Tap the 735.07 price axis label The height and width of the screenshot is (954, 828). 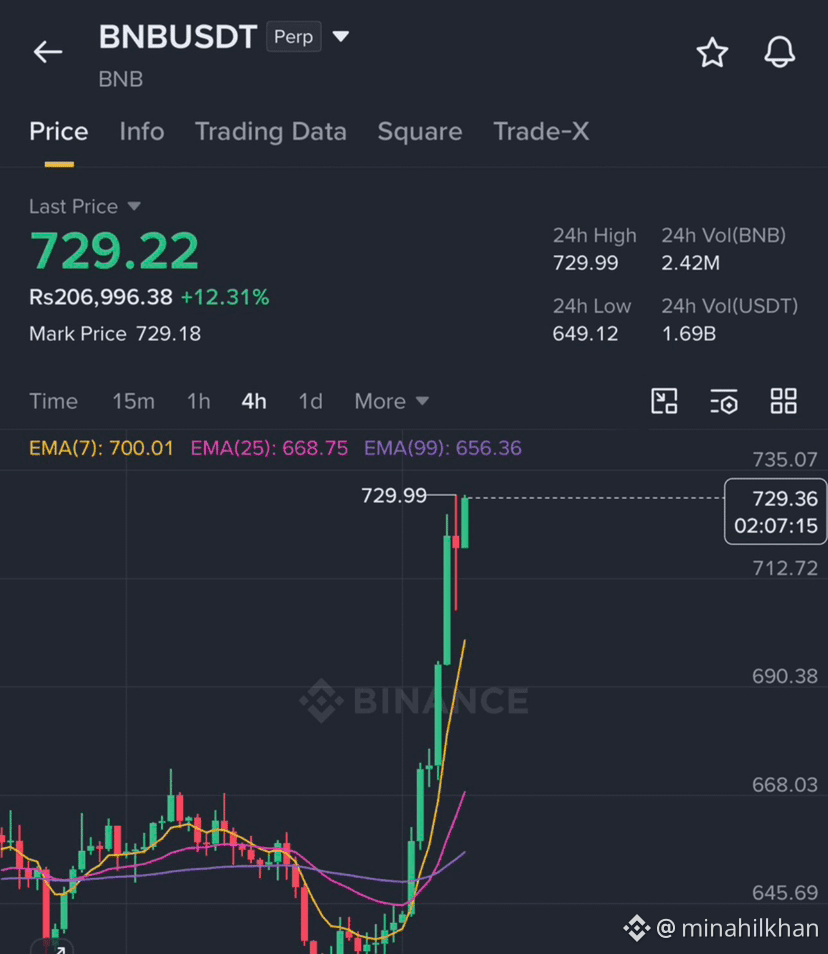click(785, 459)
